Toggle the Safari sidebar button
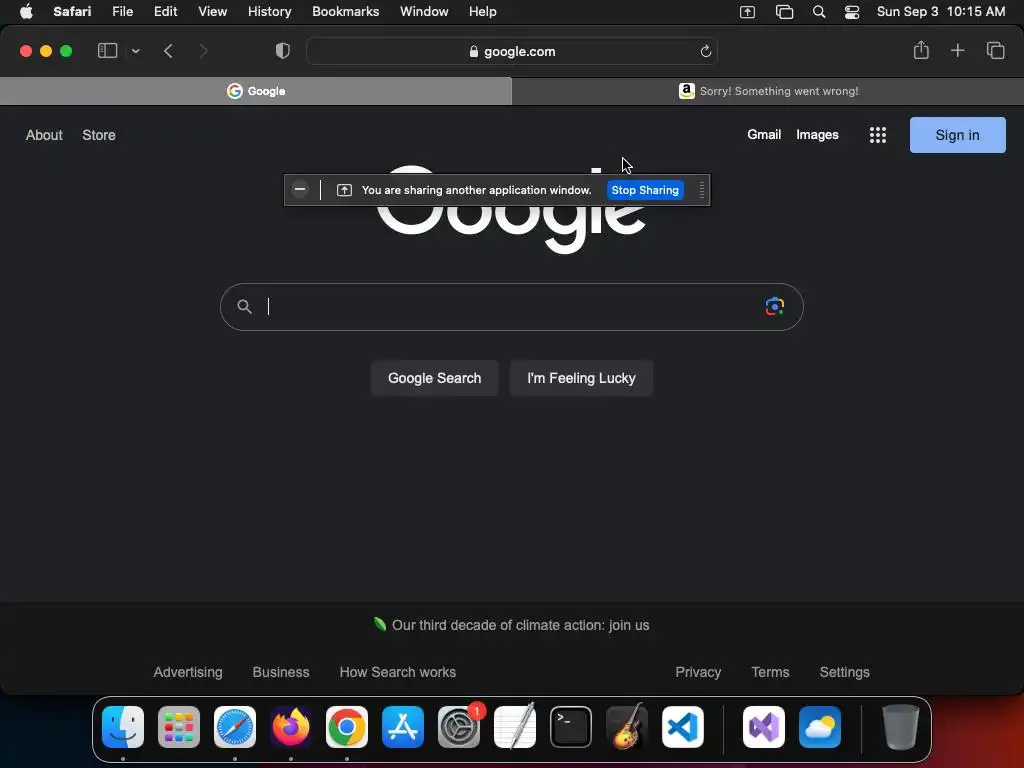The height and width of the screenshot is (768, 1024). tap(107, 51)
